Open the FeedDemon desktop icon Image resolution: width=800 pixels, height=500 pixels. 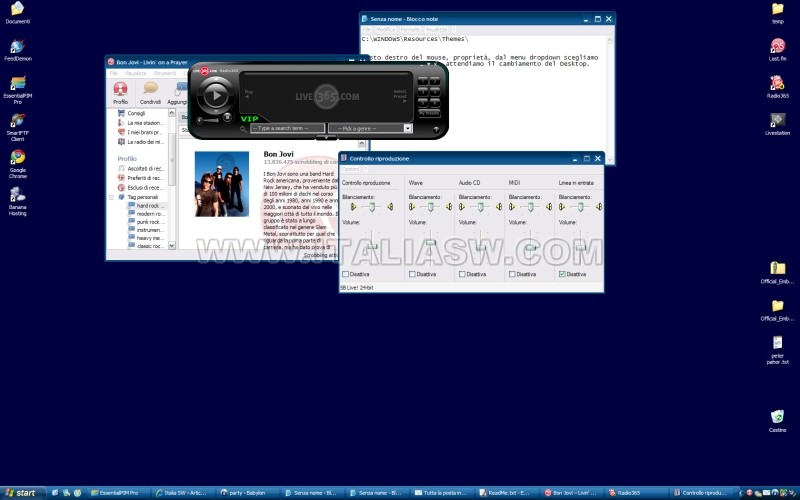[17, 49]
